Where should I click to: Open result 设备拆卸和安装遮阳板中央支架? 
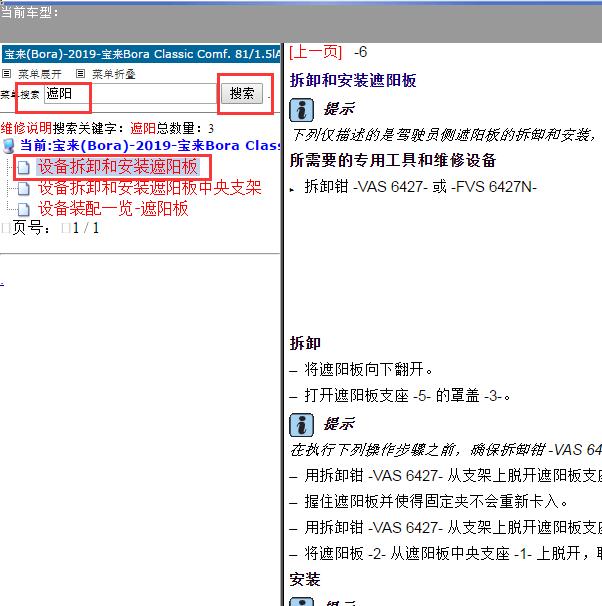150,188
